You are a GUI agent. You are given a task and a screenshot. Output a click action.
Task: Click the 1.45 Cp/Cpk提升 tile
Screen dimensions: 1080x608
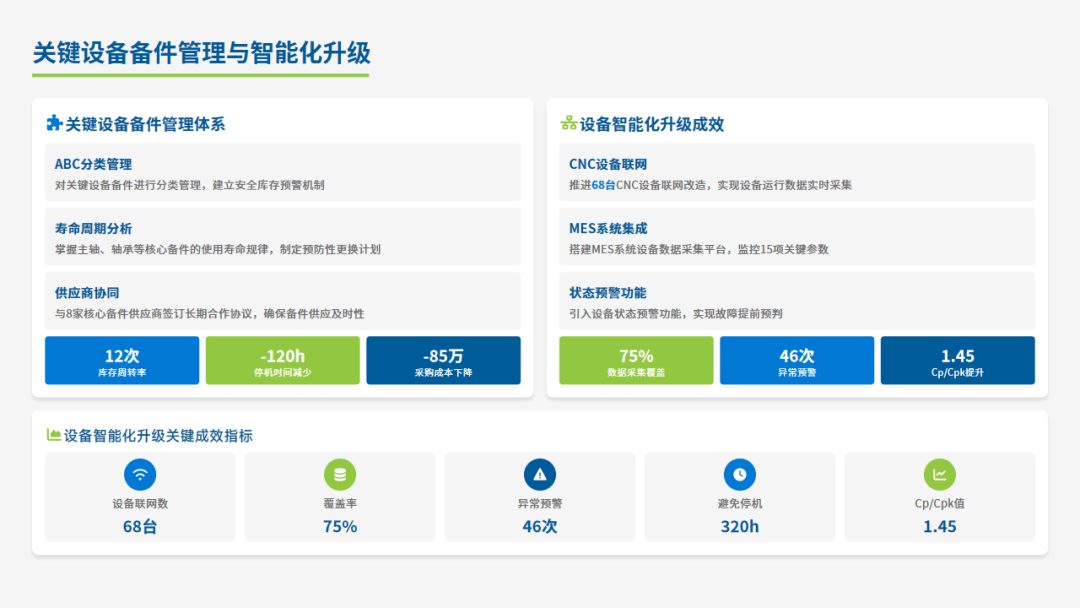pos(957,361)
